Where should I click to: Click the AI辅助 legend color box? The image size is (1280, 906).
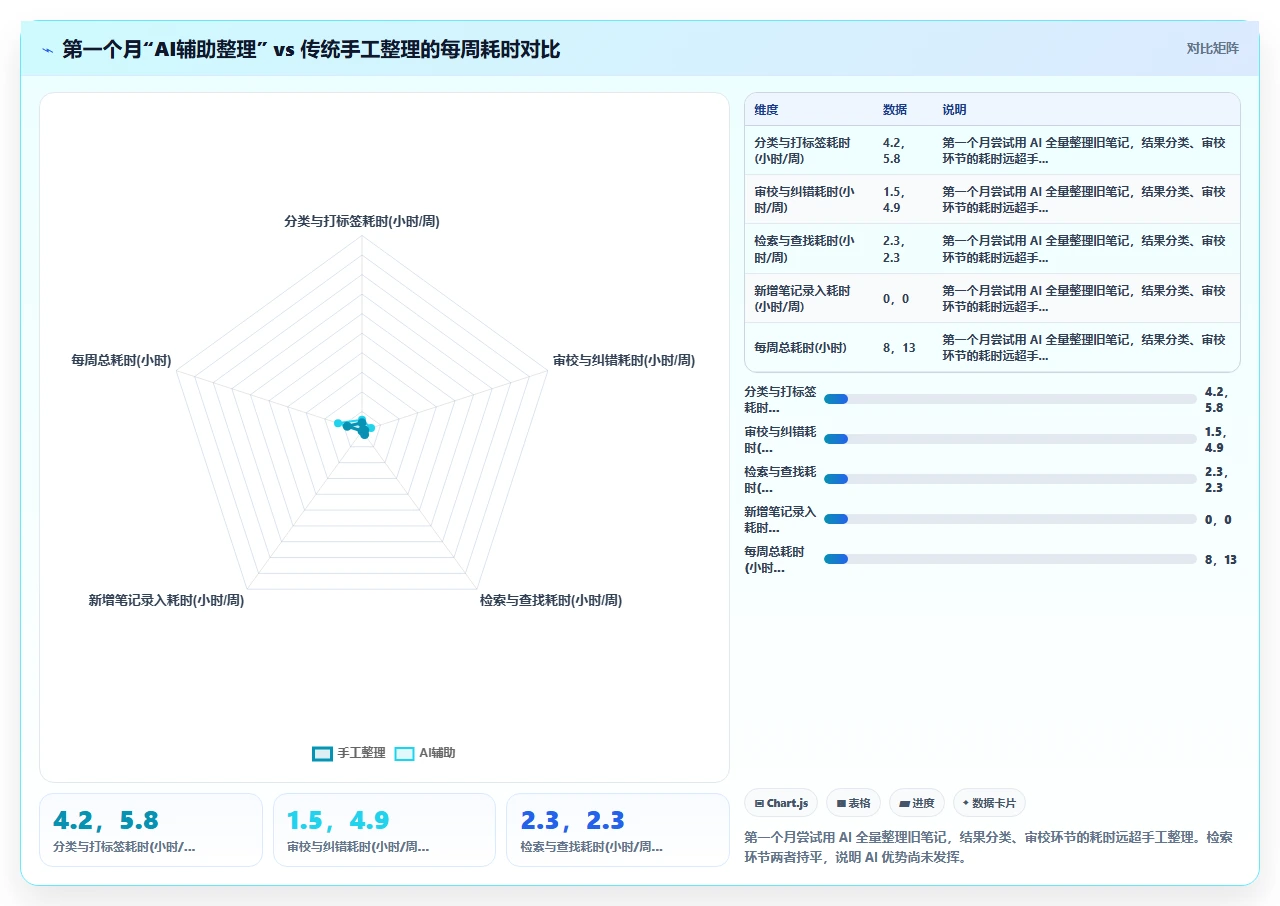[404, 754]
